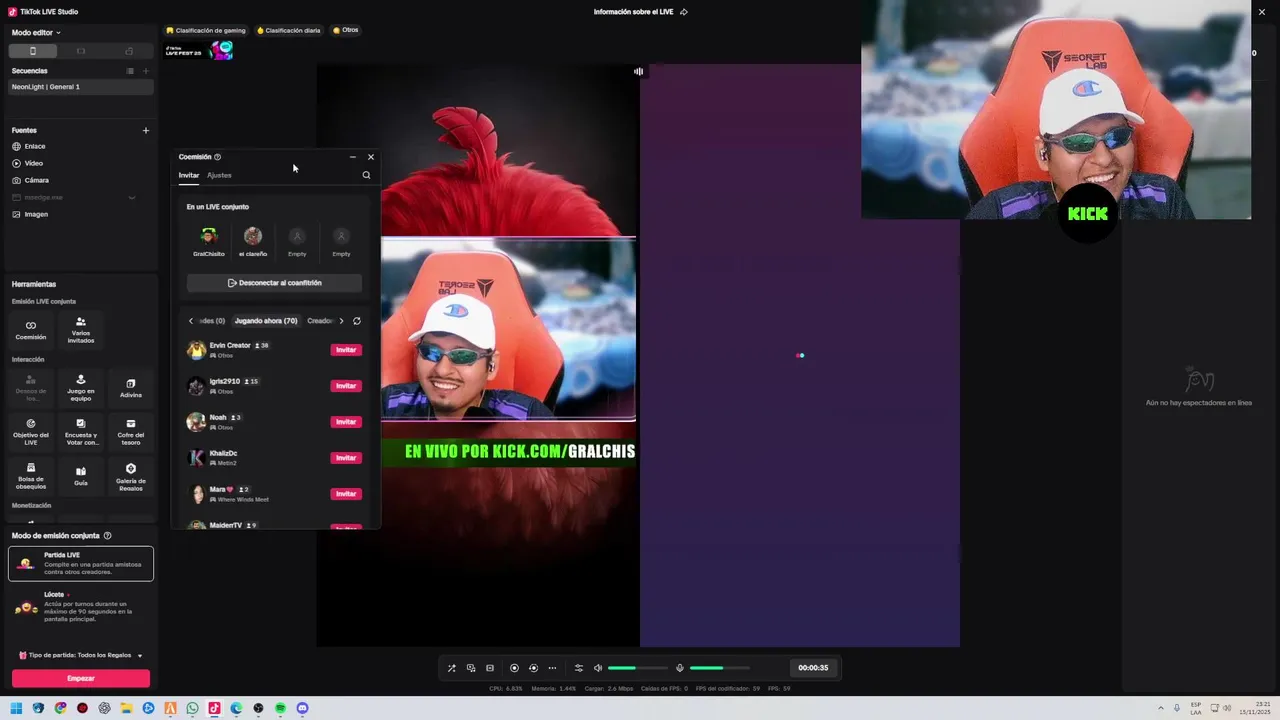The width and height of the screenshot is (1280, 720).
Task: Switch to the Ajustes tab
Action: 219,175
